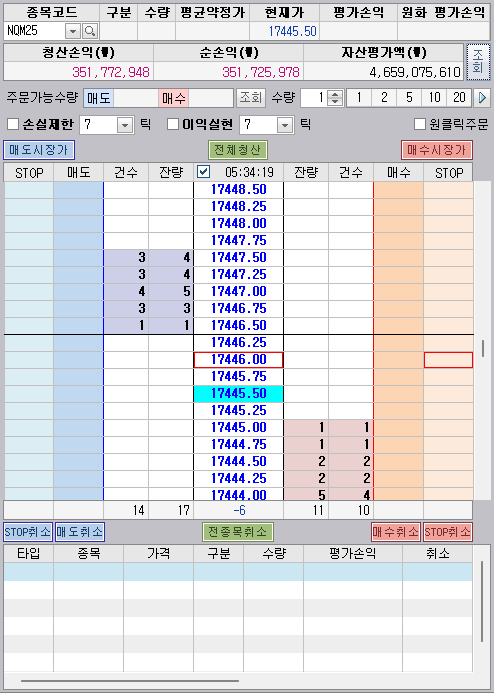Click the highlighted current price 17445.50

click(x=239, y=394)
